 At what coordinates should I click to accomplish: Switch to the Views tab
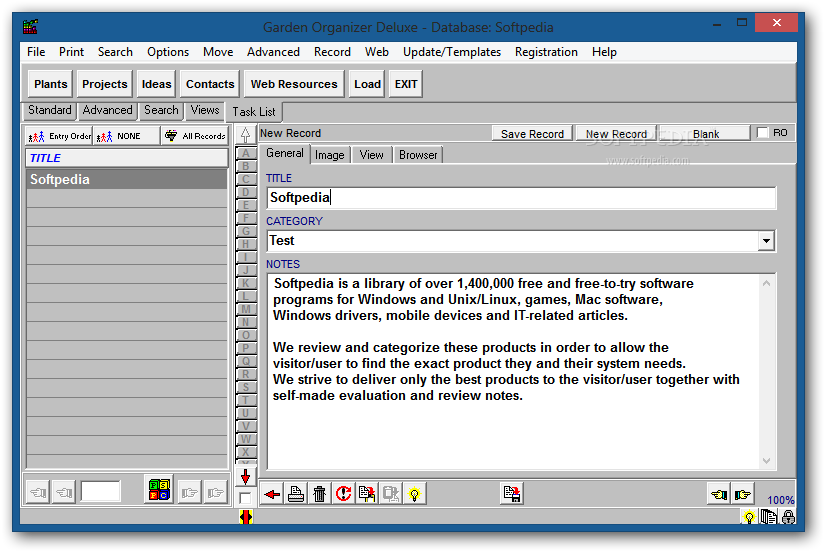(x=205, y=111)
